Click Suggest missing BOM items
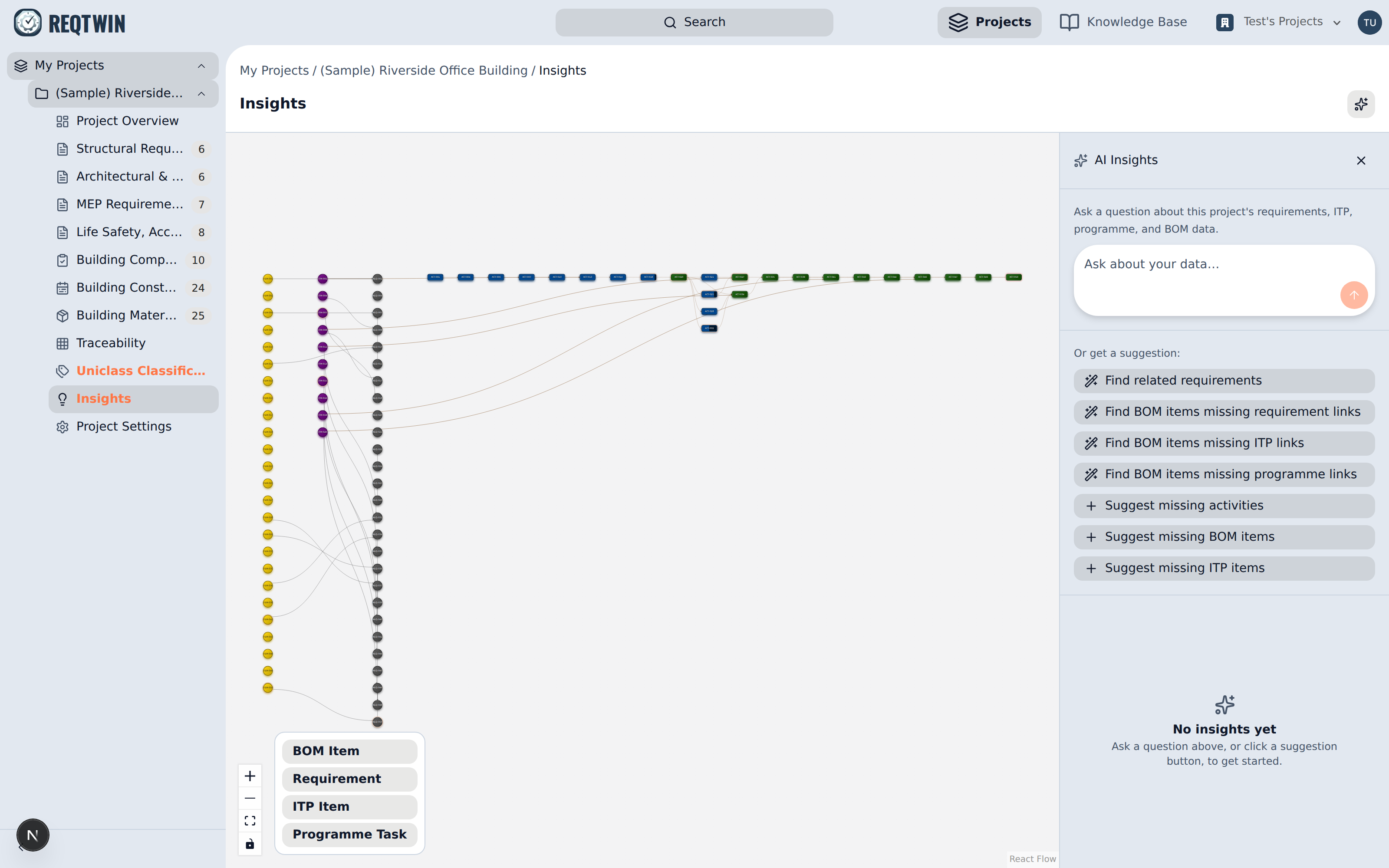 (x=1224, y=537)
